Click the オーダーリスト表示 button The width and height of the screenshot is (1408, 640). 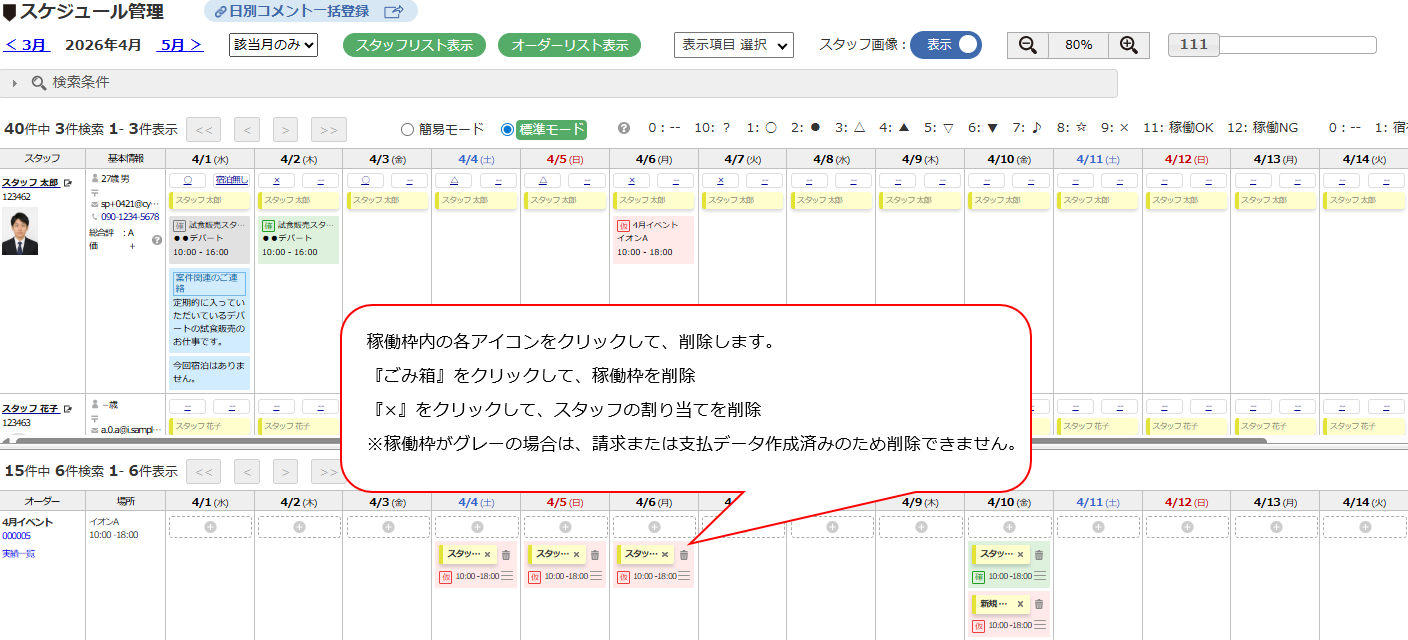click(569, 46)
